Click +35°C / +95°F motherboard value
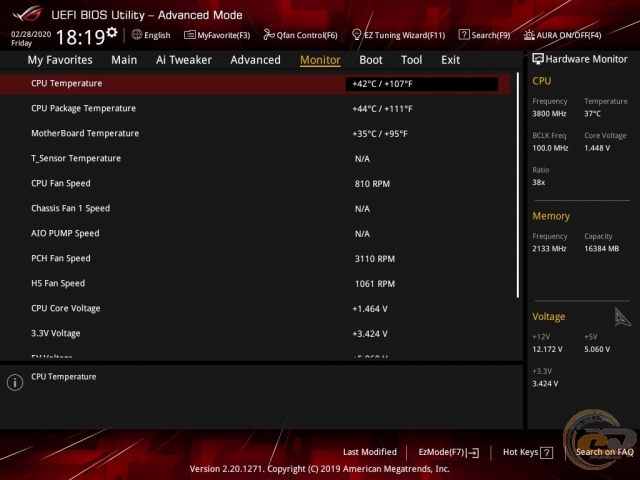 pos(380,134)
